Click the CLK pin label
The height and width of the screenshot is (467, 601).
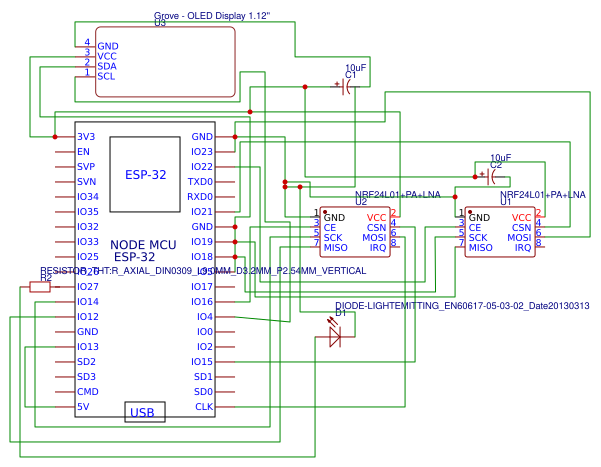pos(204,407)
